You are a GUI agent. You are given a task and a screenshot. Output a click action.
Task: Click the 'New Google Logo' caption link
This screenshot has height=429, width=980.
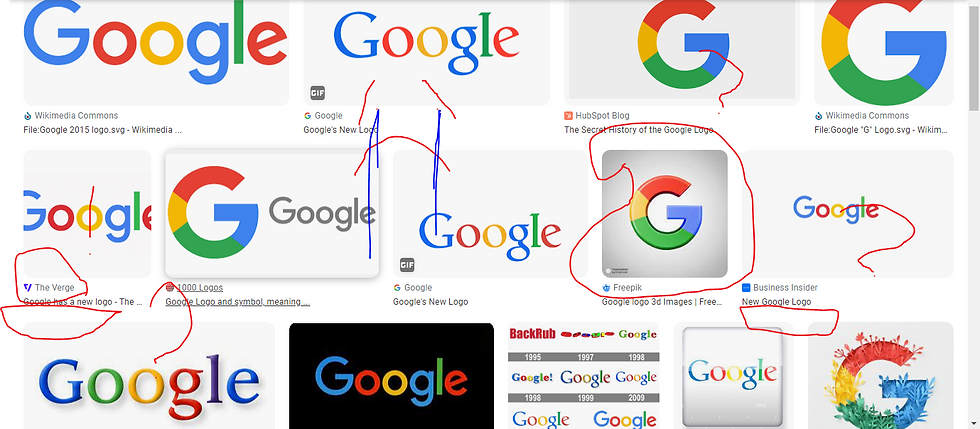tap(776, 302)
